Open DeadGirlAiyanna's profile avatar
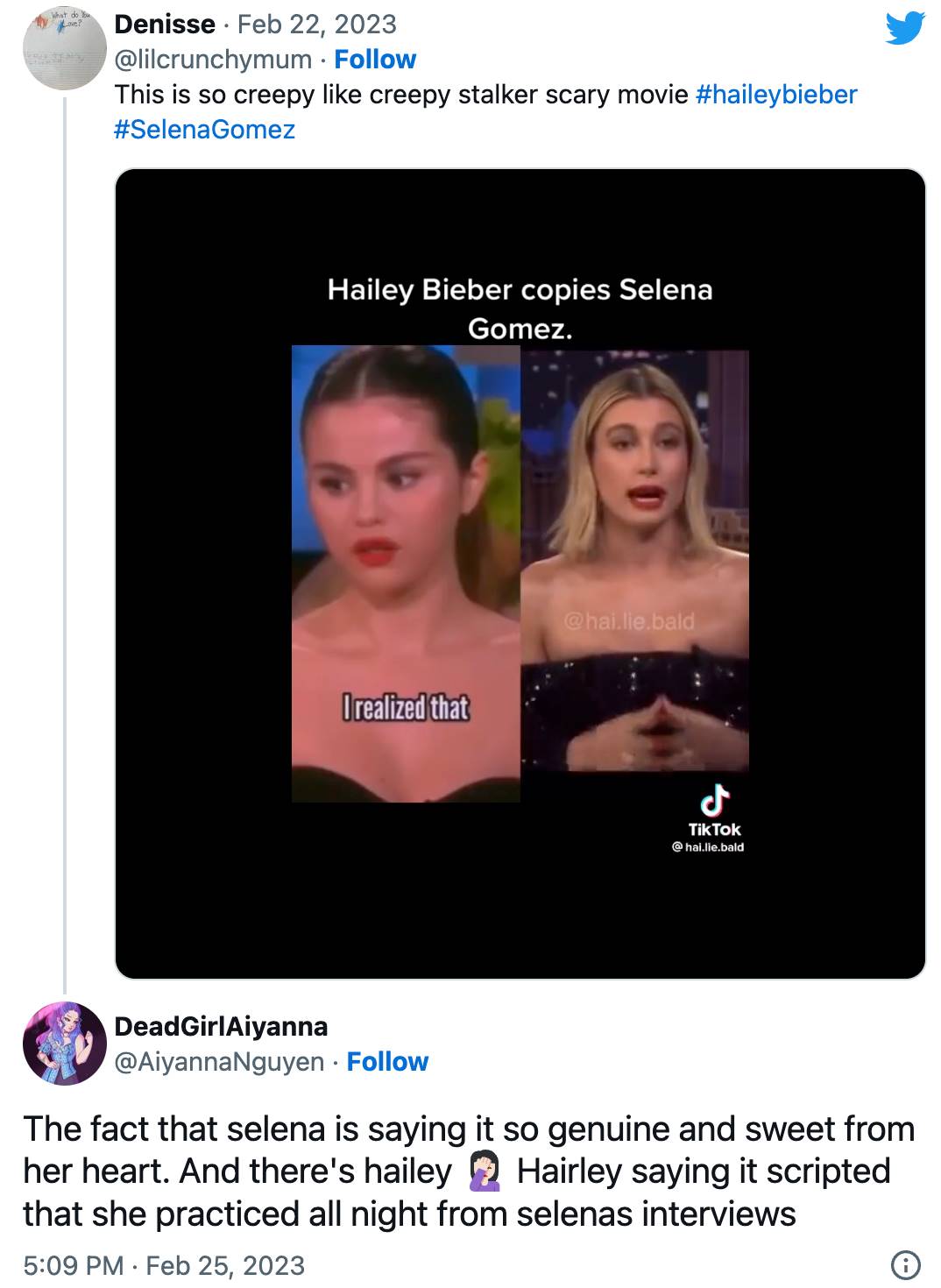This screenshot has width=941, height=1288. (x=64, y=1044)
